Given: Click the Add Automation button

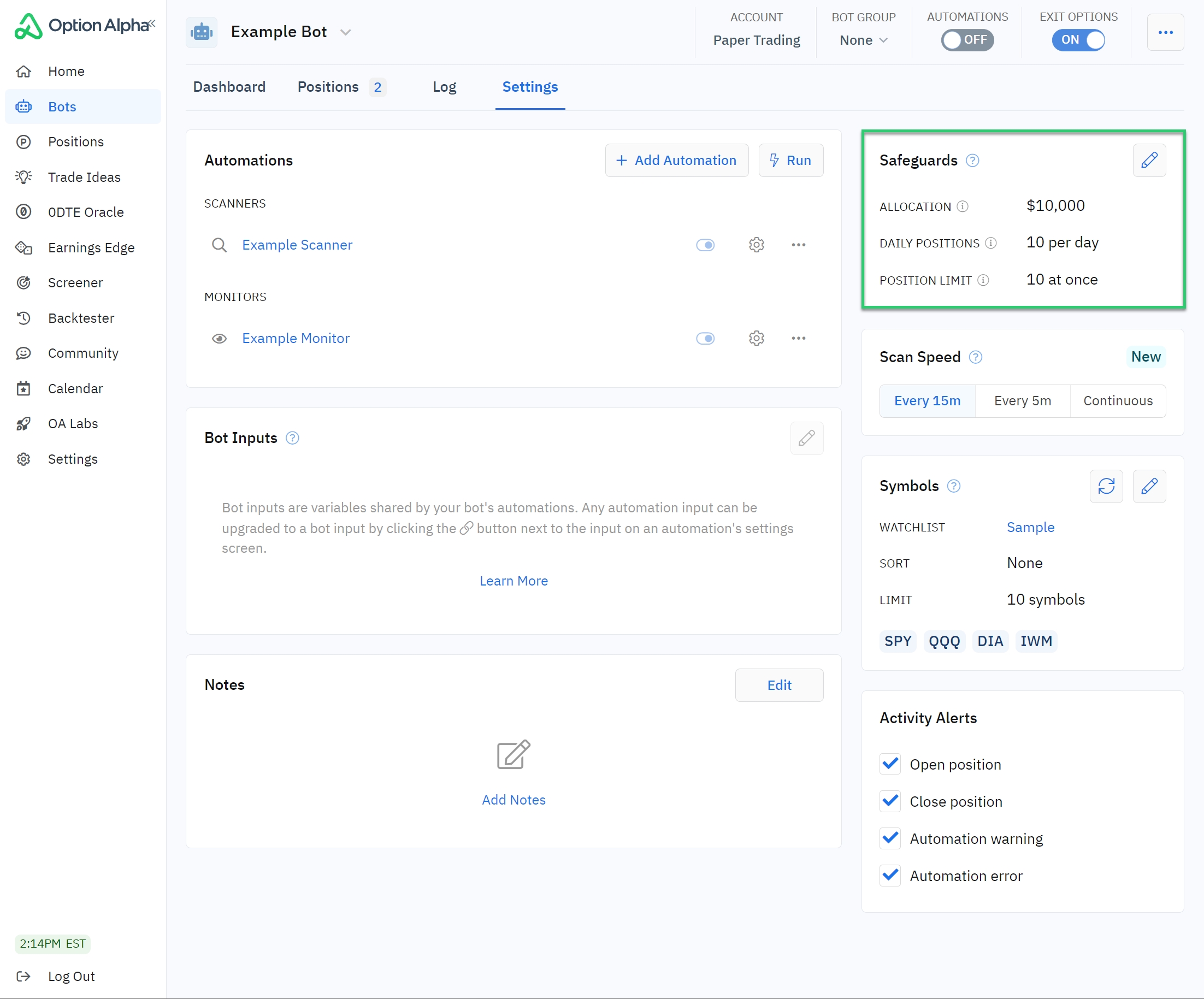Looking at the screenshot, I should [676, 161].
